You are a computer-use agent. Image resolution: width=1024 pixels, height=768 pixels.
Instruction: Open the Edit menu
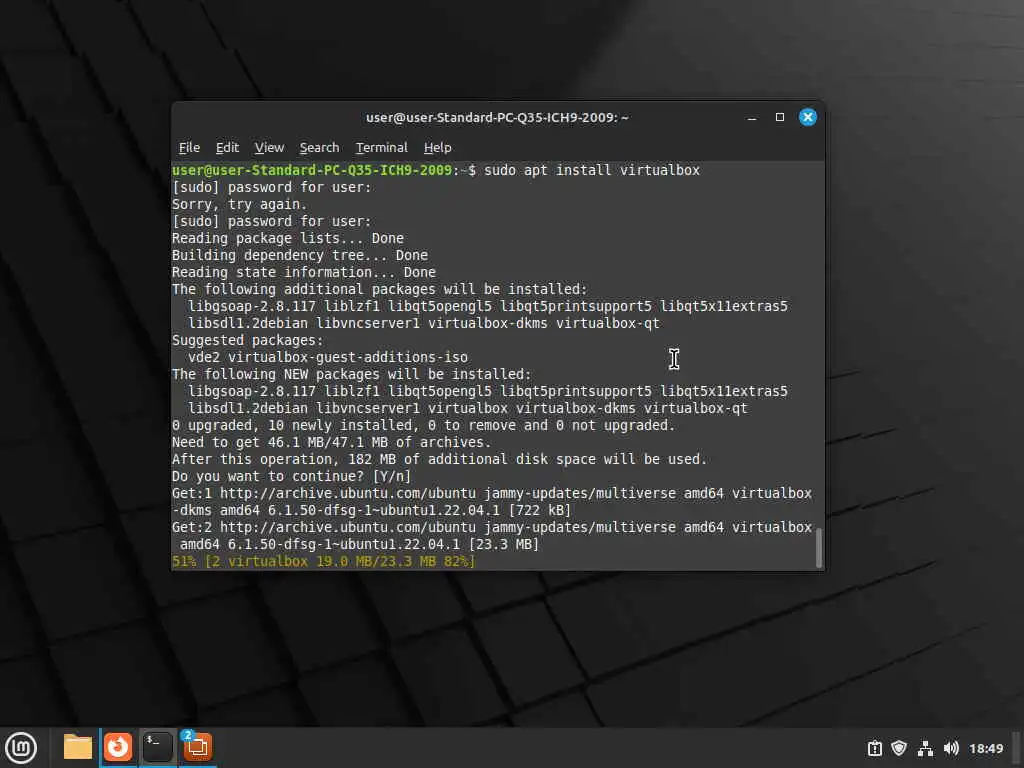(227, 148)
